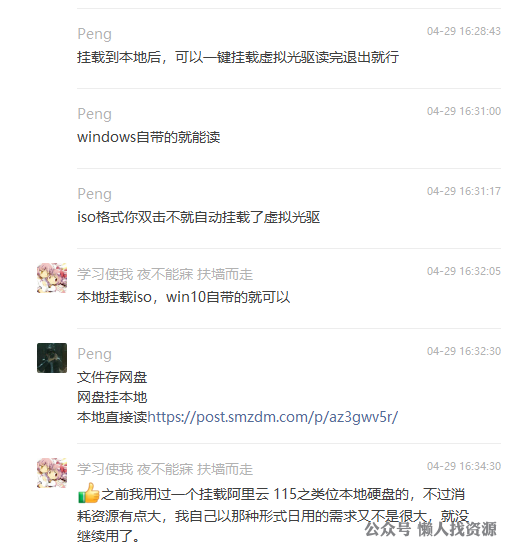Click username 学习使我 夜不能寐 at 16:34:30
The width and height of the screenshot is (517, 557).
click(x=165, y=469)
